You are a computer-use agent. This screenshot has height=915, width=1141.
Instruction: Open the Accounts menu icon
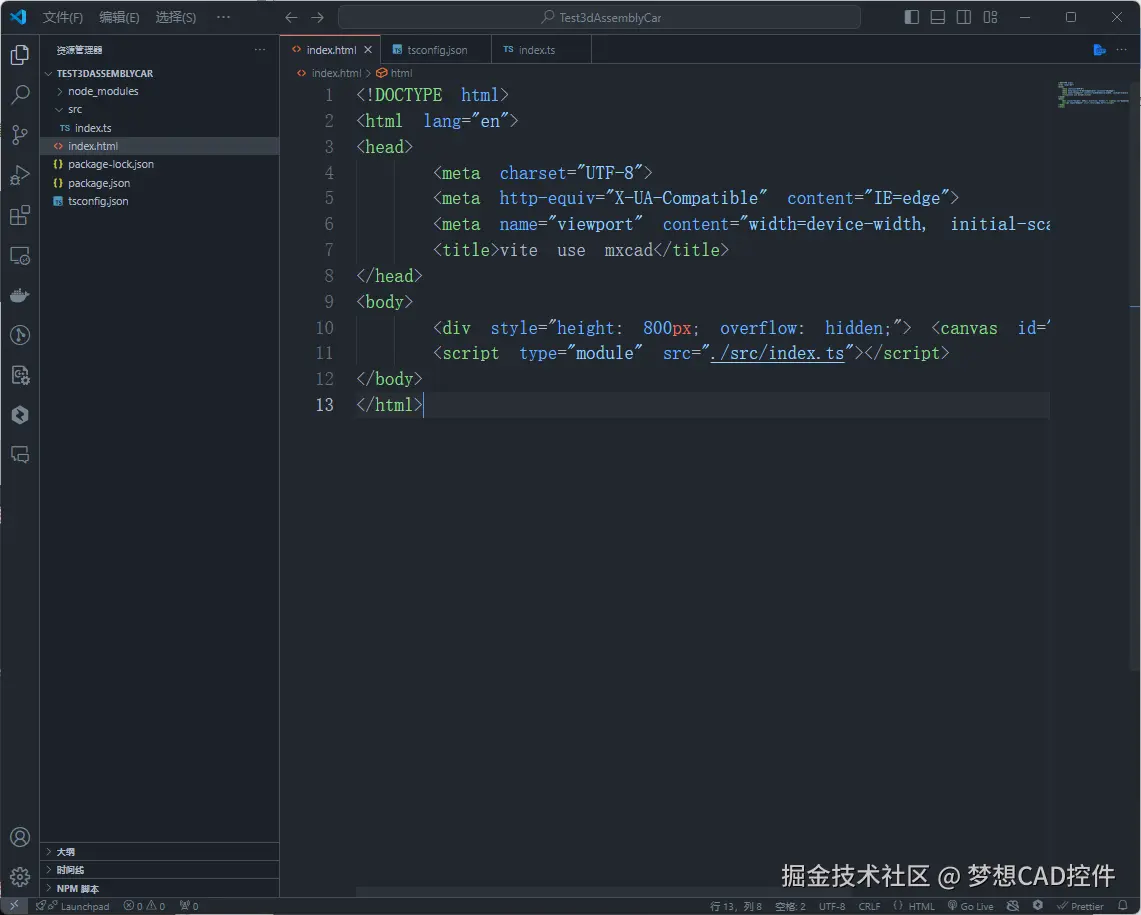point(20,837)
